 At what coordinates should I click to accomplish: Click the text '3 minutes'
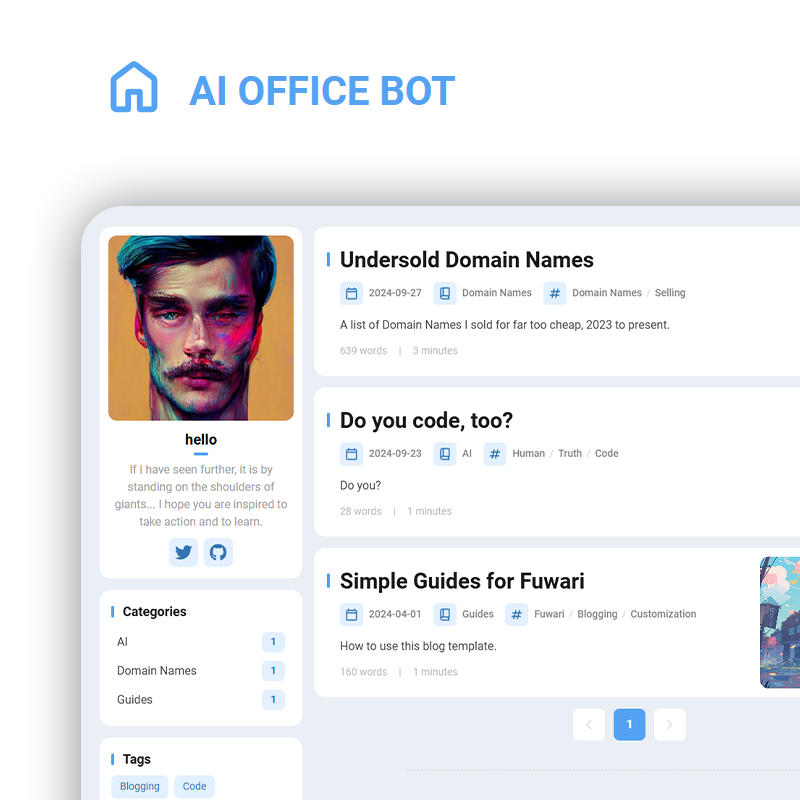click(x=435, y=351)
